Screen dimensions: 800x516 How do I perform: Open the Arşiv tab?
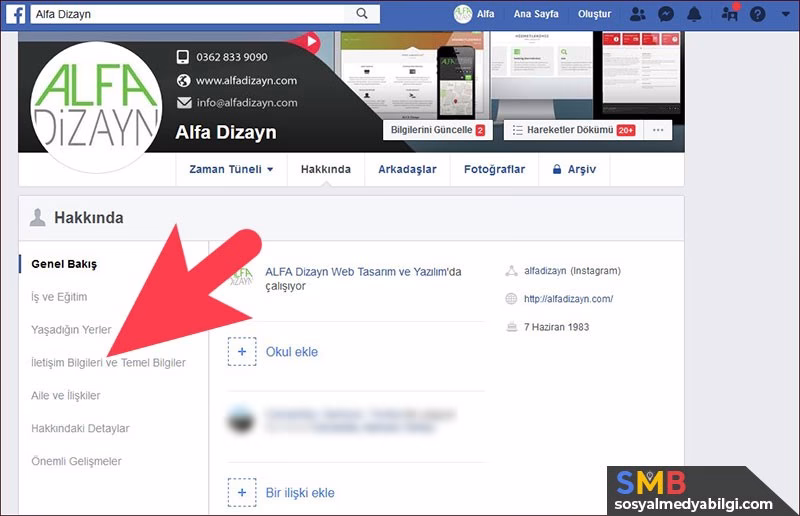point(574,169)
